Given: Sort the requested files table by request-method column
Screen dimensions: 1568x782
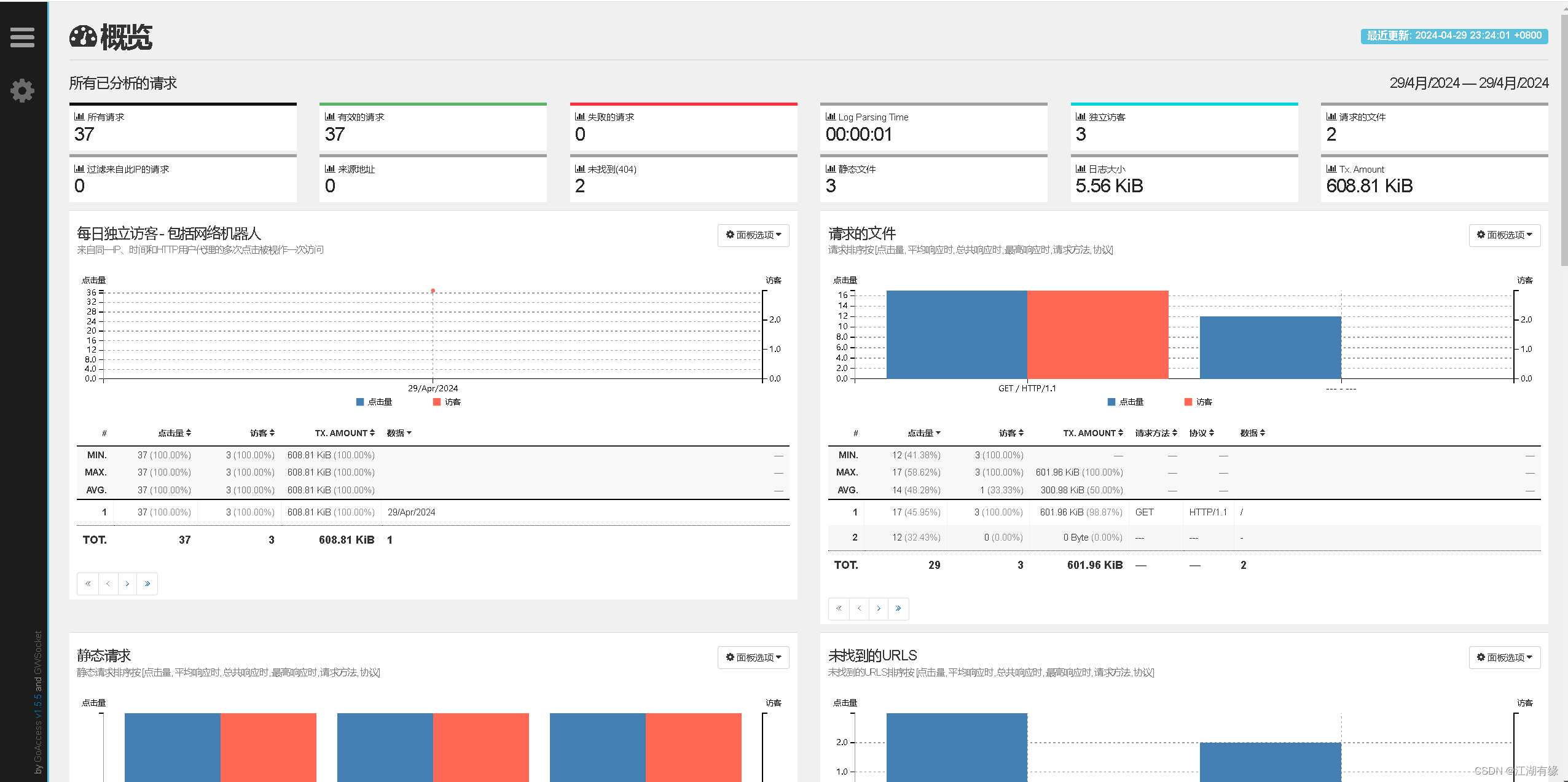Looking at the screenshot, I should coord(1156,433).
